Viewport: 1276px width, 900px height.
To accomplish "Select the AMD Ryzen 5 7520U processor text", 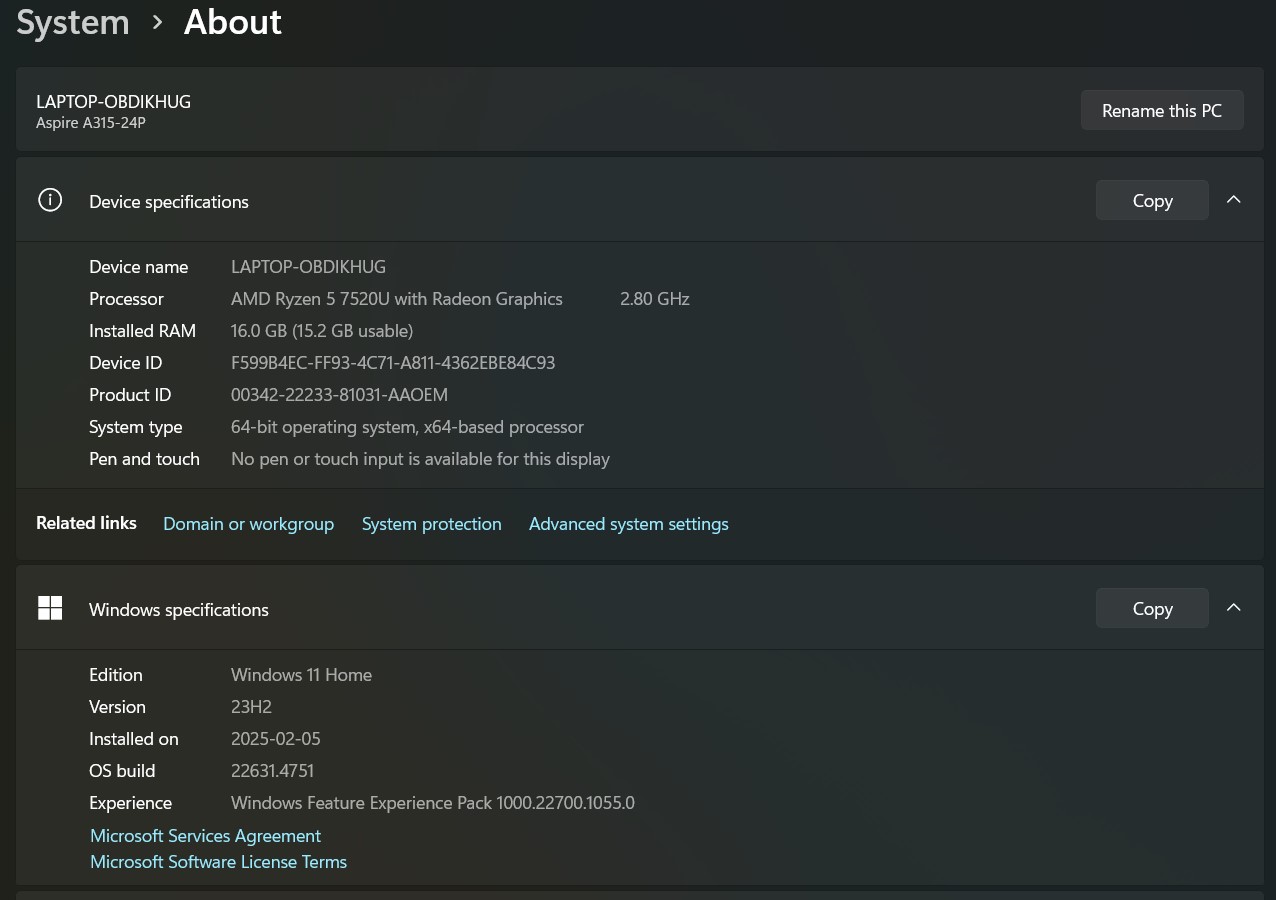I will click(397, 299).
